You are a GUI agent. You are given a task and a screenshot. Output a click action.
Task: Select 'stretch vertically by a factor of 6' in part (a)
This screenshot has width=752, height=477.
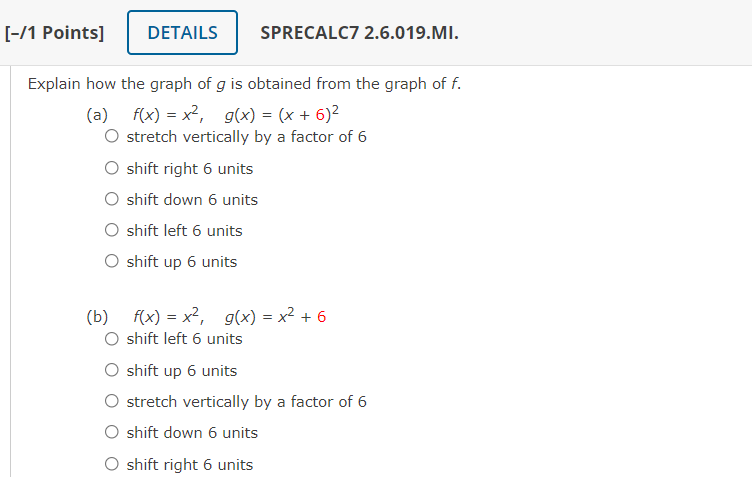[x=113, y=137]
